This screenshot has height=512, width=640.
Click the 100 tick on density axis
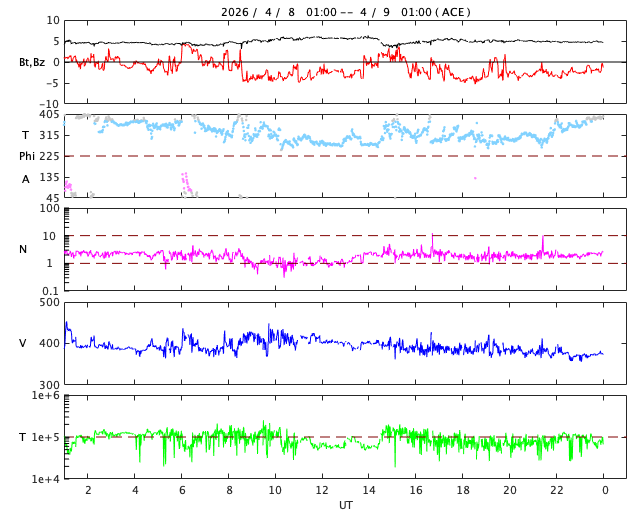[49, 208]
